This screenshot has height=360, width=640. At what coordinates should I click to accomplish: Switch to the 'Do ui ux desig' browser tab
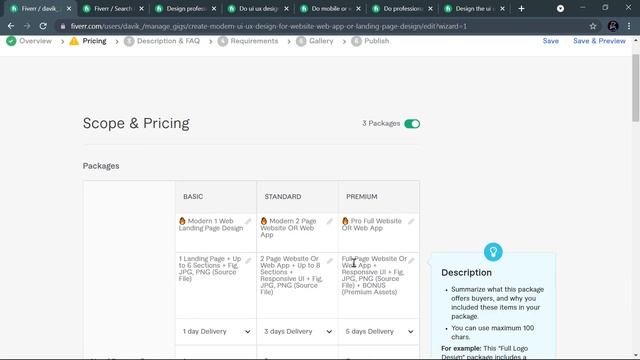click(258, 9)
